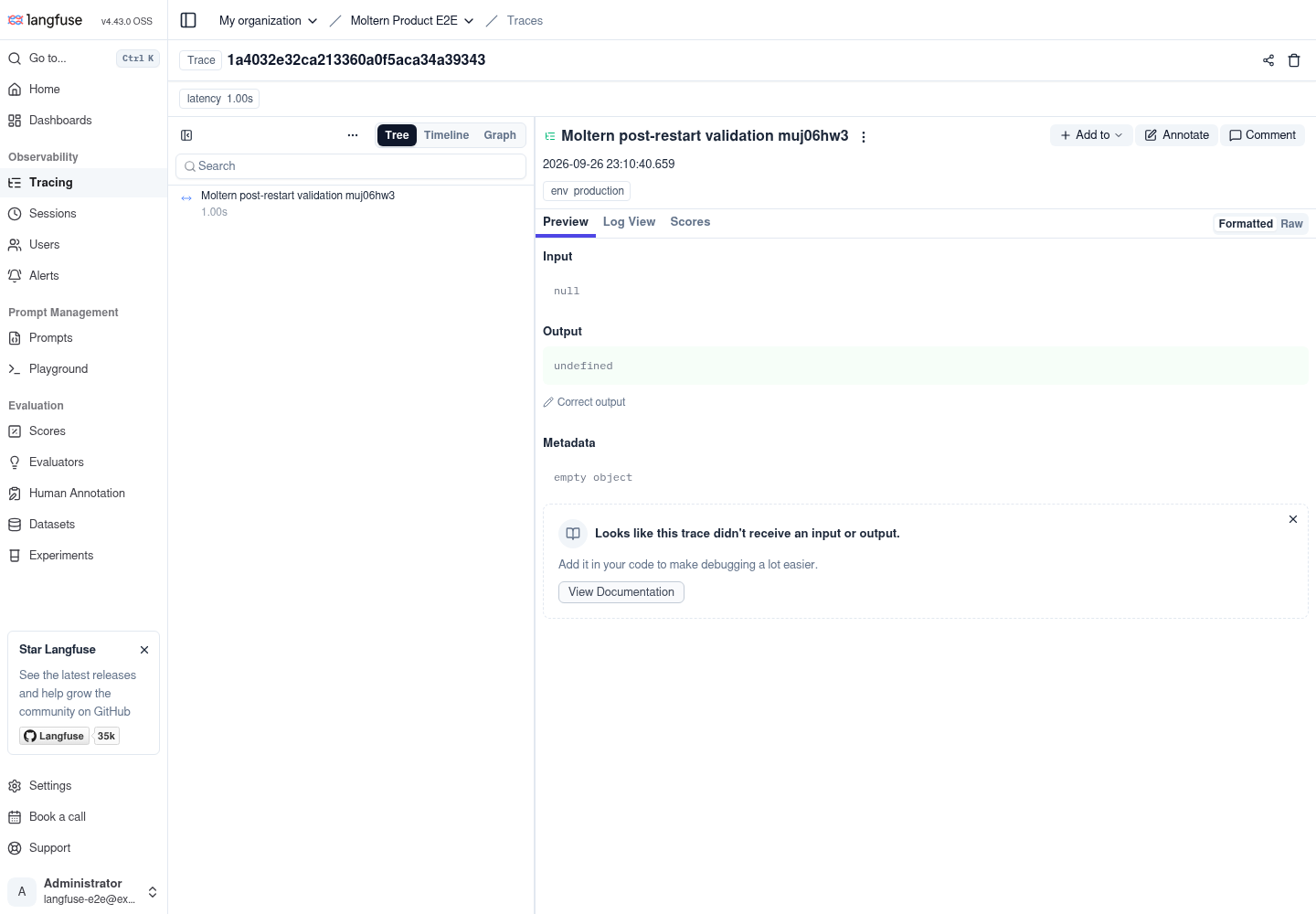
Task: Switch to Log View tab
Action: pos(629,222)
